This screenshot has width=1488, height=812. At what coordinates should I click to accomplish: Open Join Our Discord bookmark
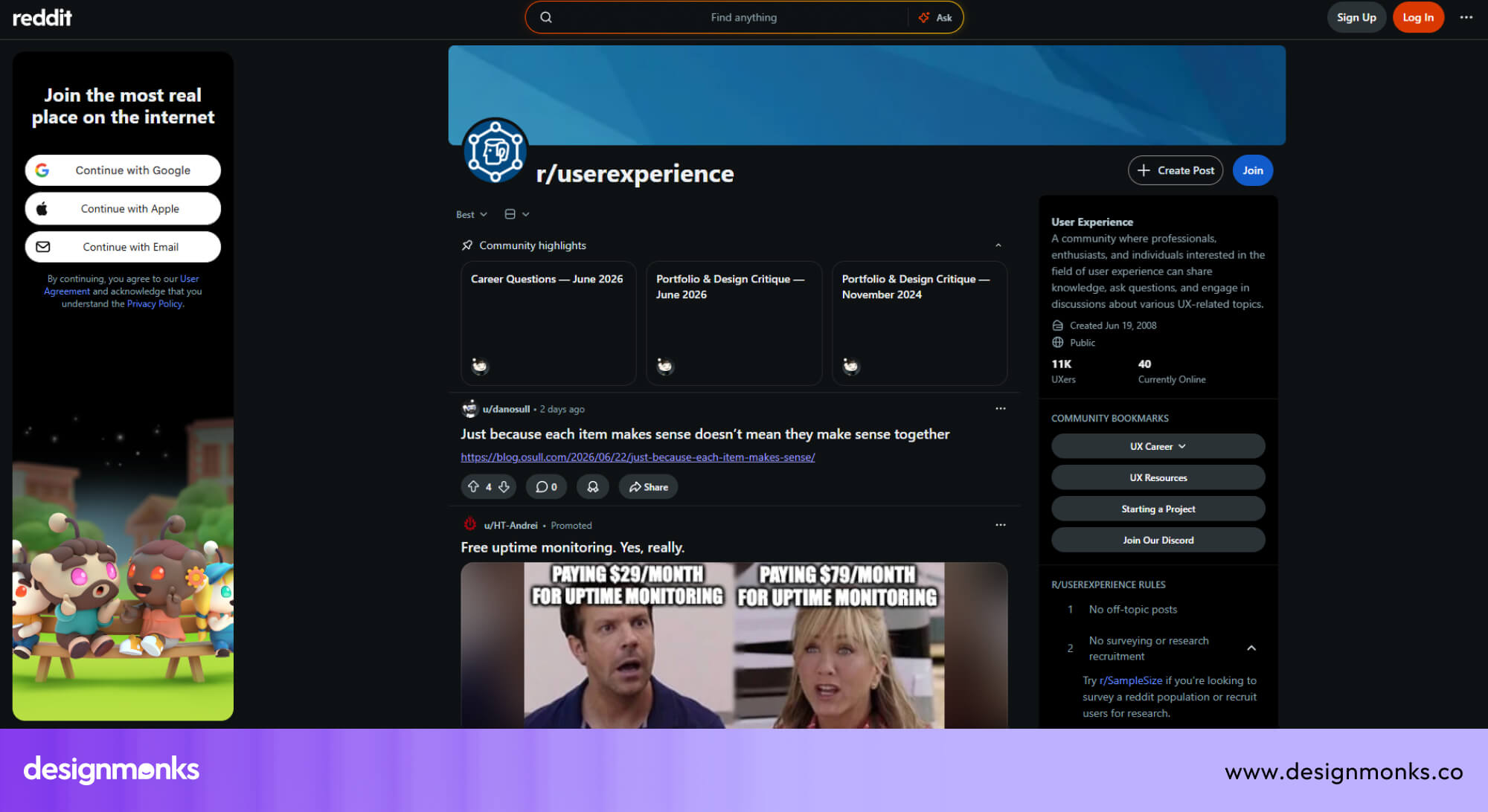point(1158,540)
